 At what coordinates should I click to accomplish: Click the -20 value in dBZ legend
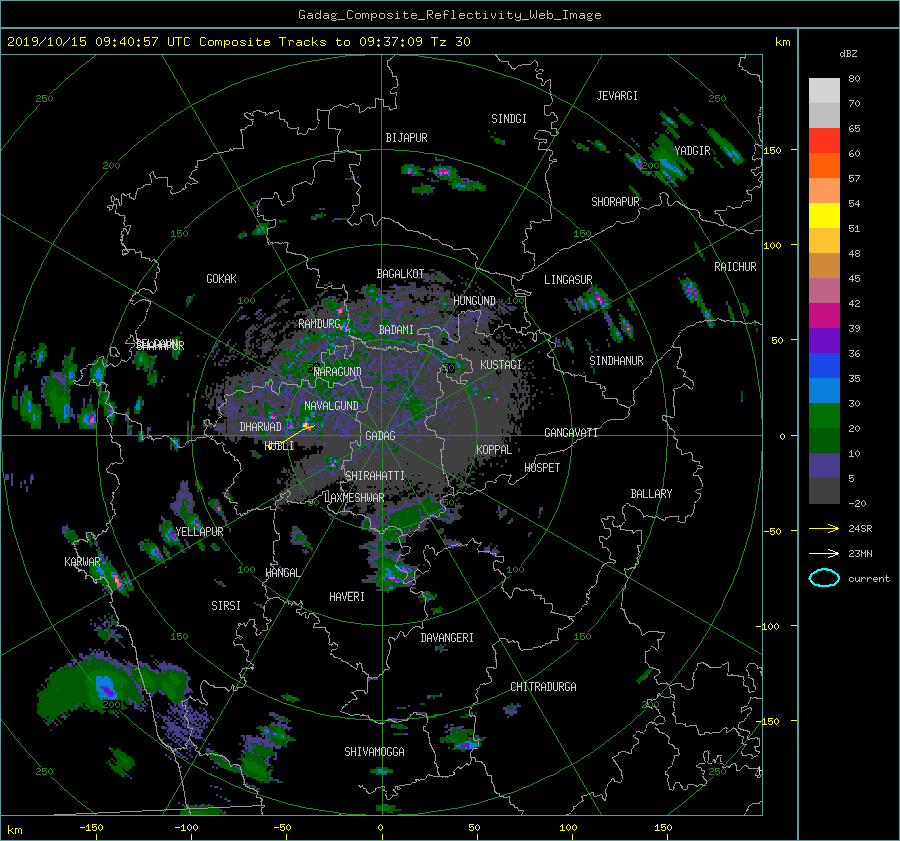tap(856, 503)
